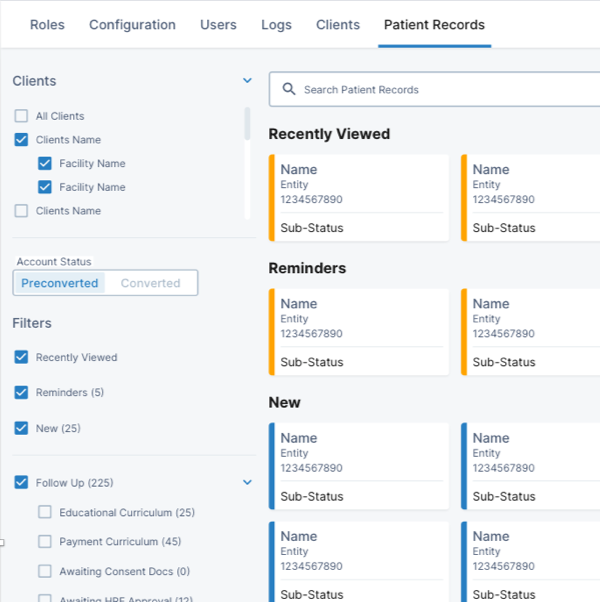The width and height of the screenshot is (600, 602).
Task: Check Awaiting Consent Docs (0) filter
Action: tap(45, 571)
